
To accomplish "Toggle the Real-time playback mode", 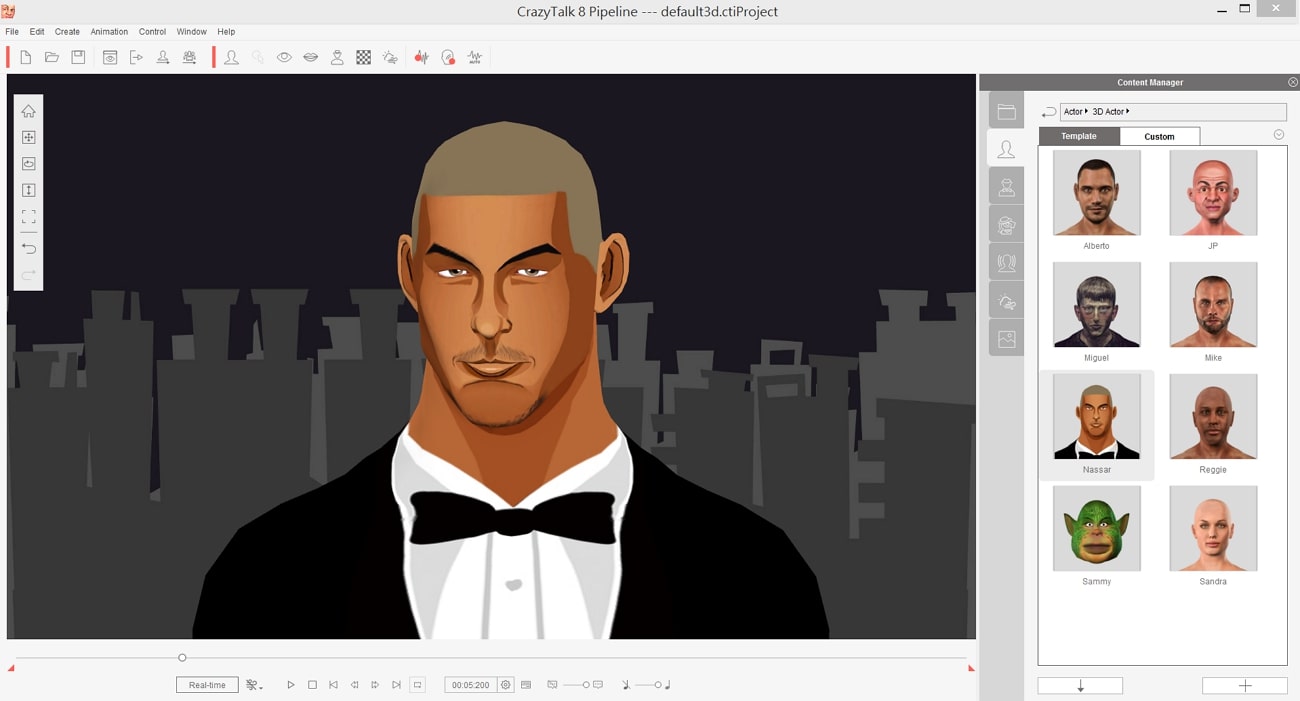I will click(x=207, y=685).
